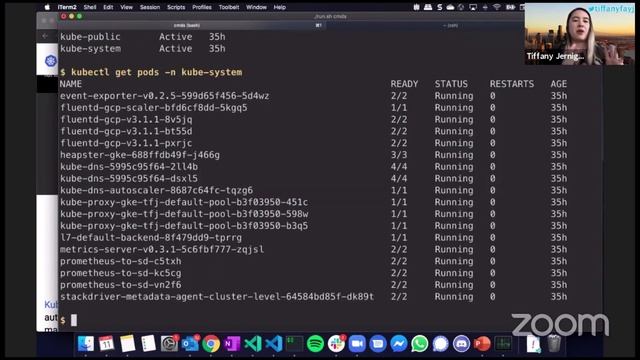Viewport: 640px width, 360px height.
Task: Click pod name kube-dns-5995c95f64-2ll4b
Action: click(129, 167)
